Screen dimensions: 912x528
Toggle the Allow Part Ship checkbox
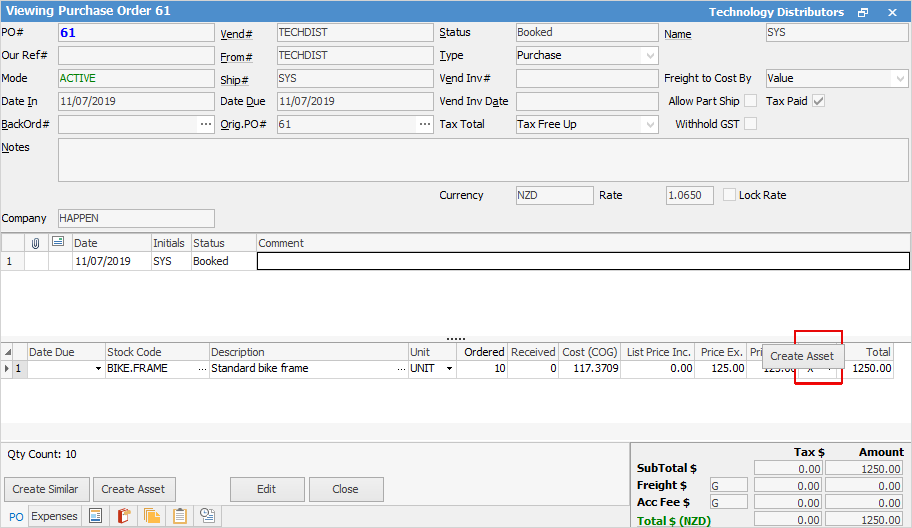(x=751, y=101)
